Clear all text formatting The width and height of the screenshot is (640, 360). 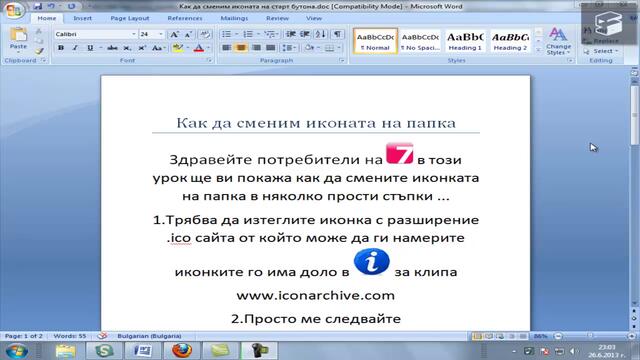click(205, 34)
